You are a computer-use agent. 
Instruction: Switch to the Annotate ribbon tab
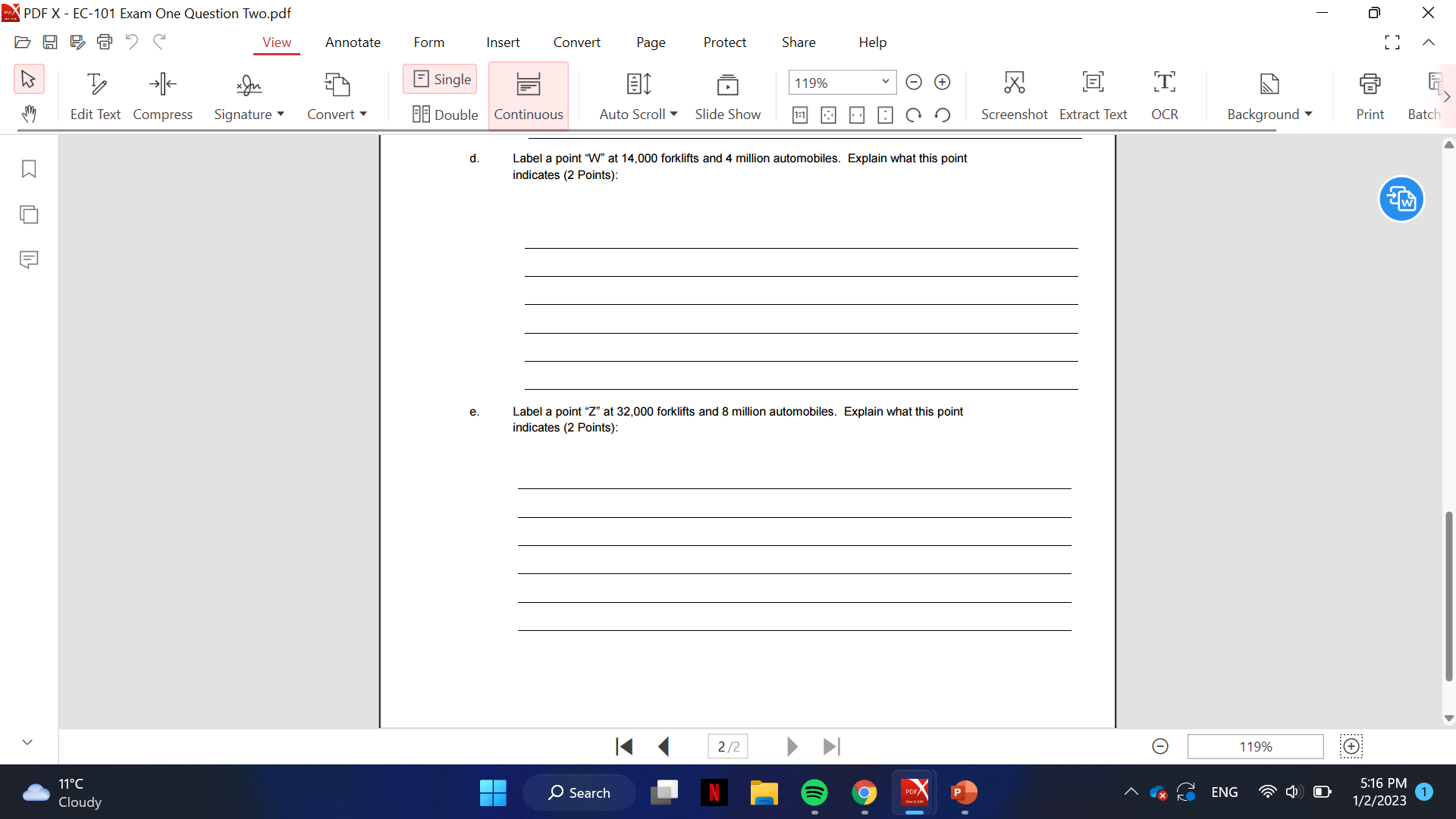pos(352,42)
